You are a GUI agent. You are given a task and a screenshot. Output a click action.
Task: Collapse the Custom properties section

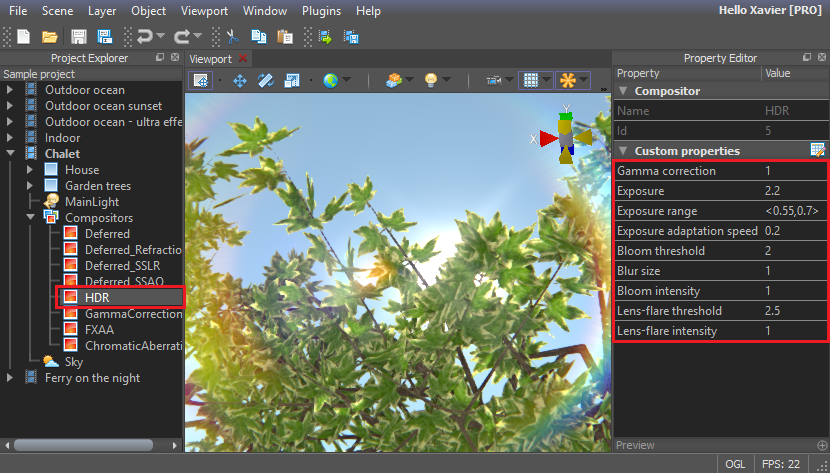(x=623, y=151)
